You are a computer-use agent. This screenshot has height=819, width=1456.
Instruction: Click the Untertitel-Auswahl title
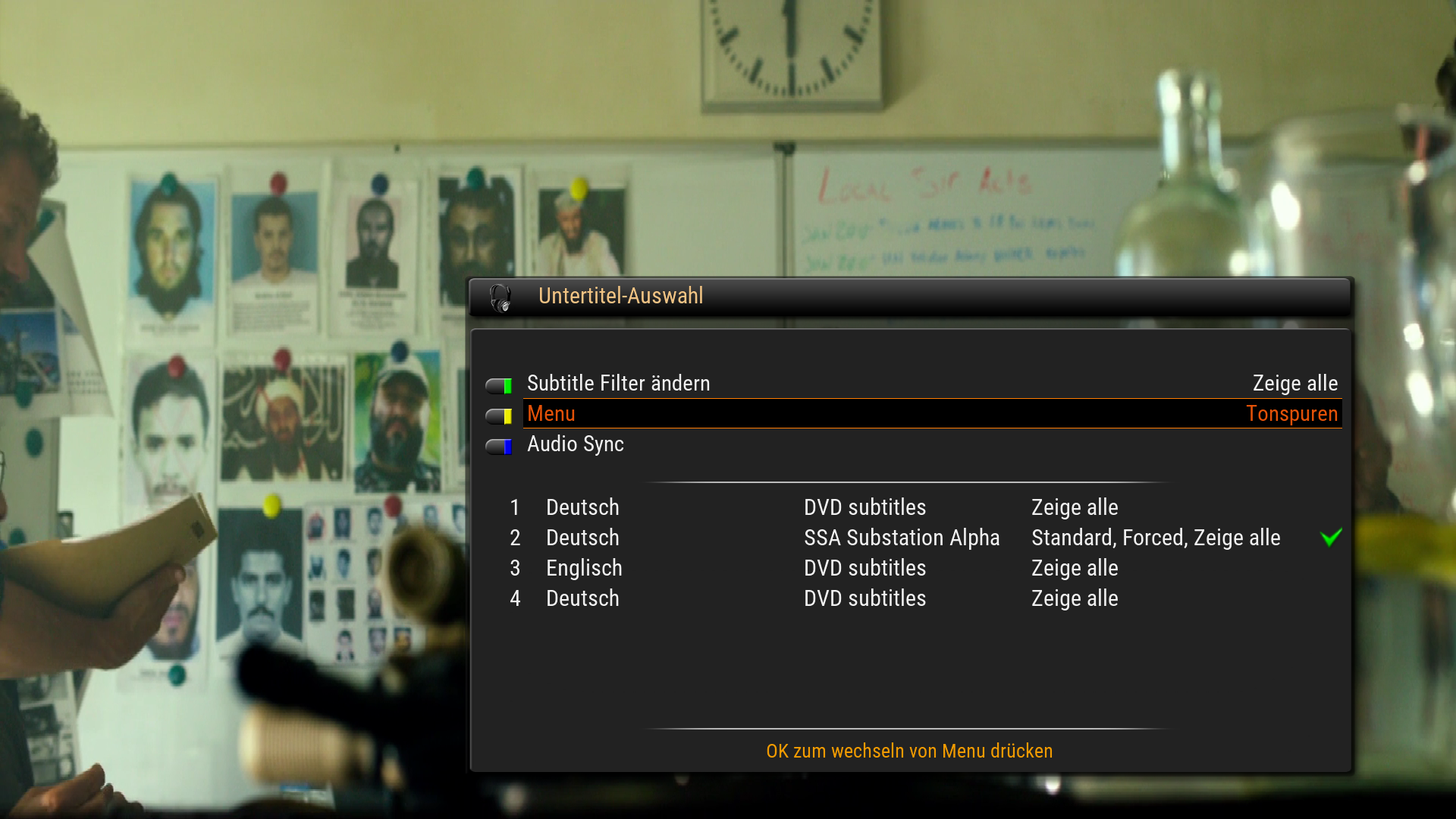tap(620, 296)
